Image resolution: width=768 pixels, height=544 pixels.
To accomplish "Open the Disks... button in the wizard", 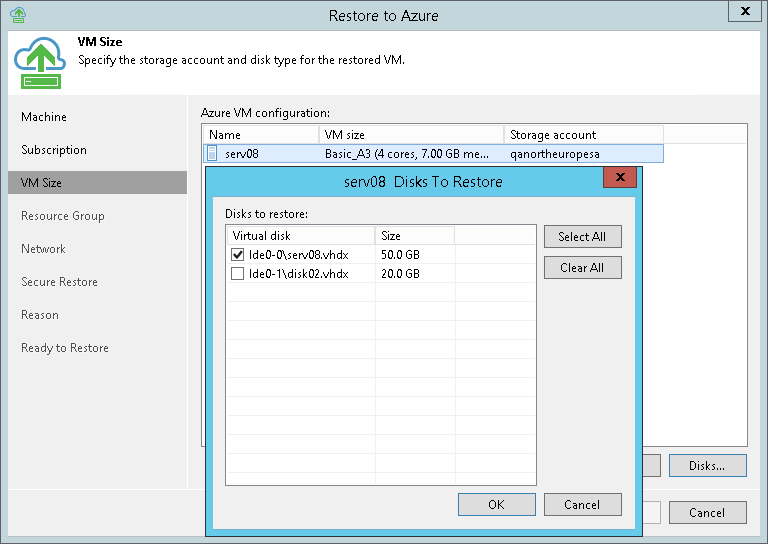I will (708, 466).
